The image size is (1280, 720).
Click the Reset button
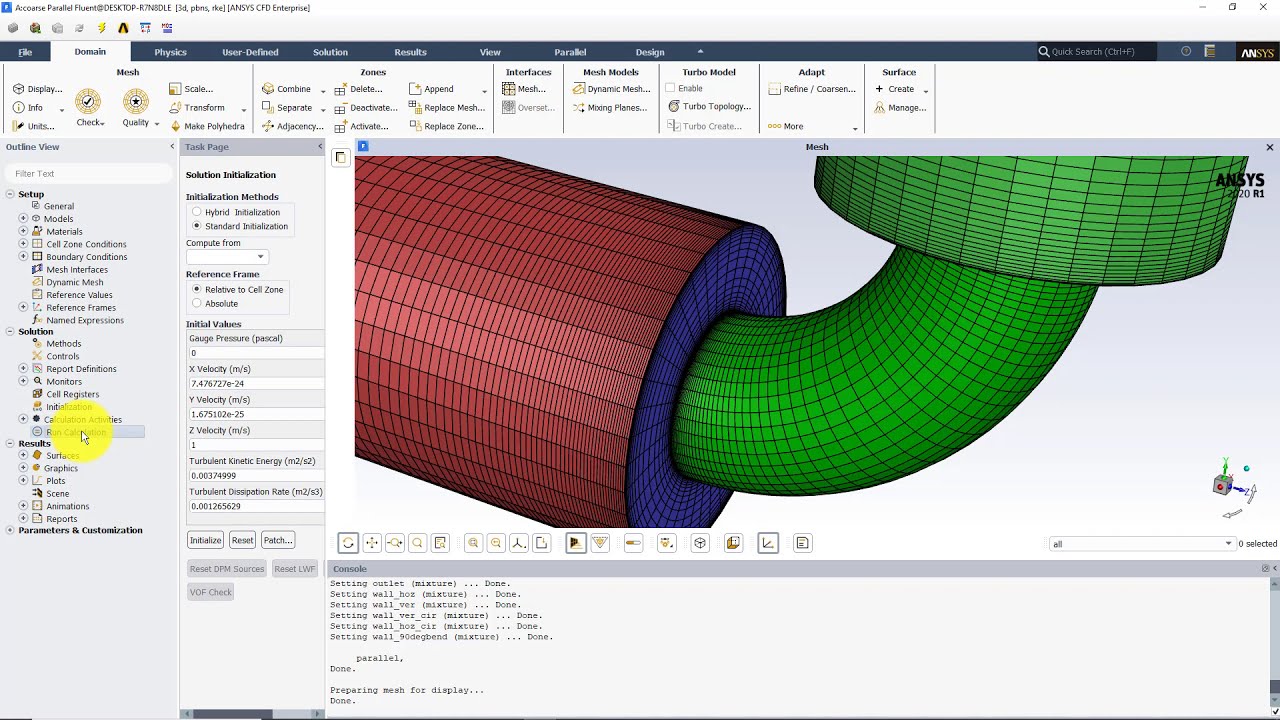pos(242,540)
